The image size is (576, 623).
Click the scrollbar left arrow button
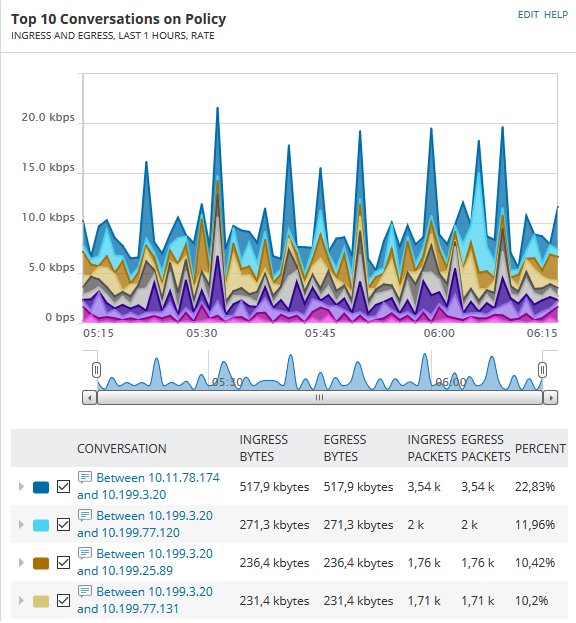click(90, 397)
